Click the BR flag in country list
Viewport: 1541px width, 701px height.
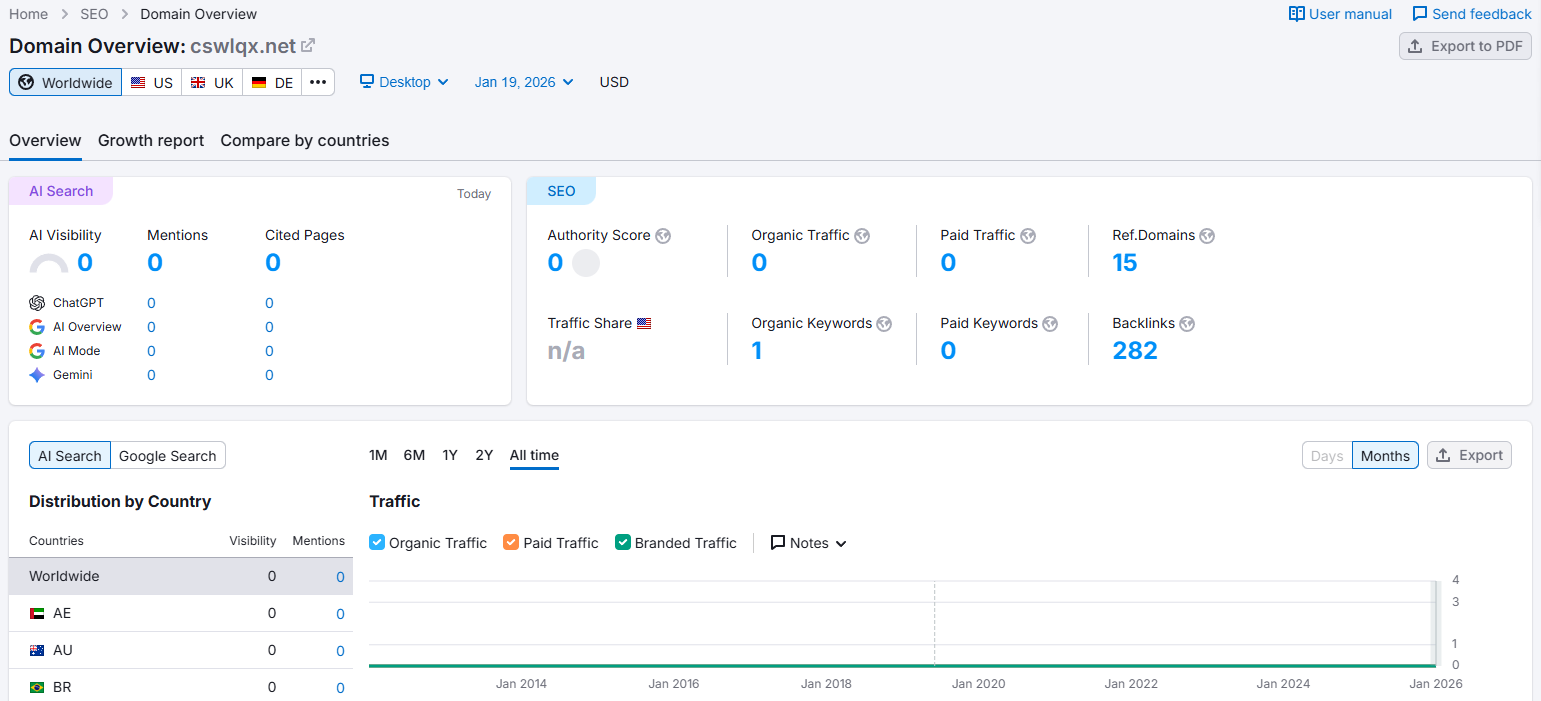(37, 687)
